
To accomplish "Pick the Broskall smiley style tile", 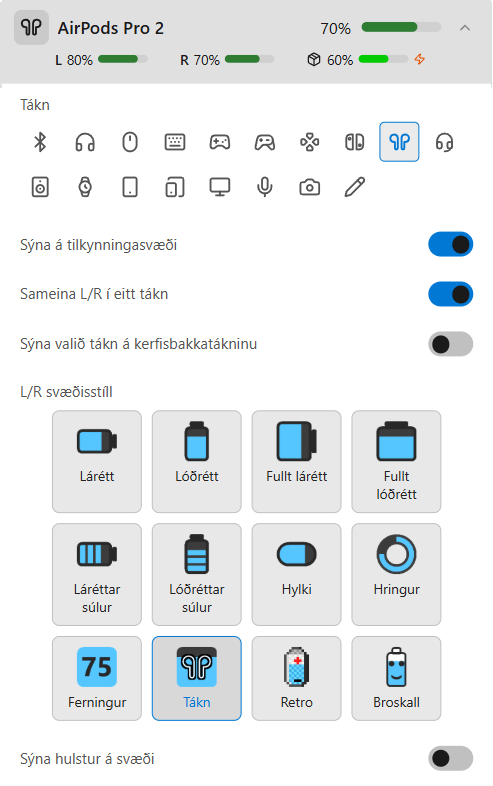I will (396, 678).
